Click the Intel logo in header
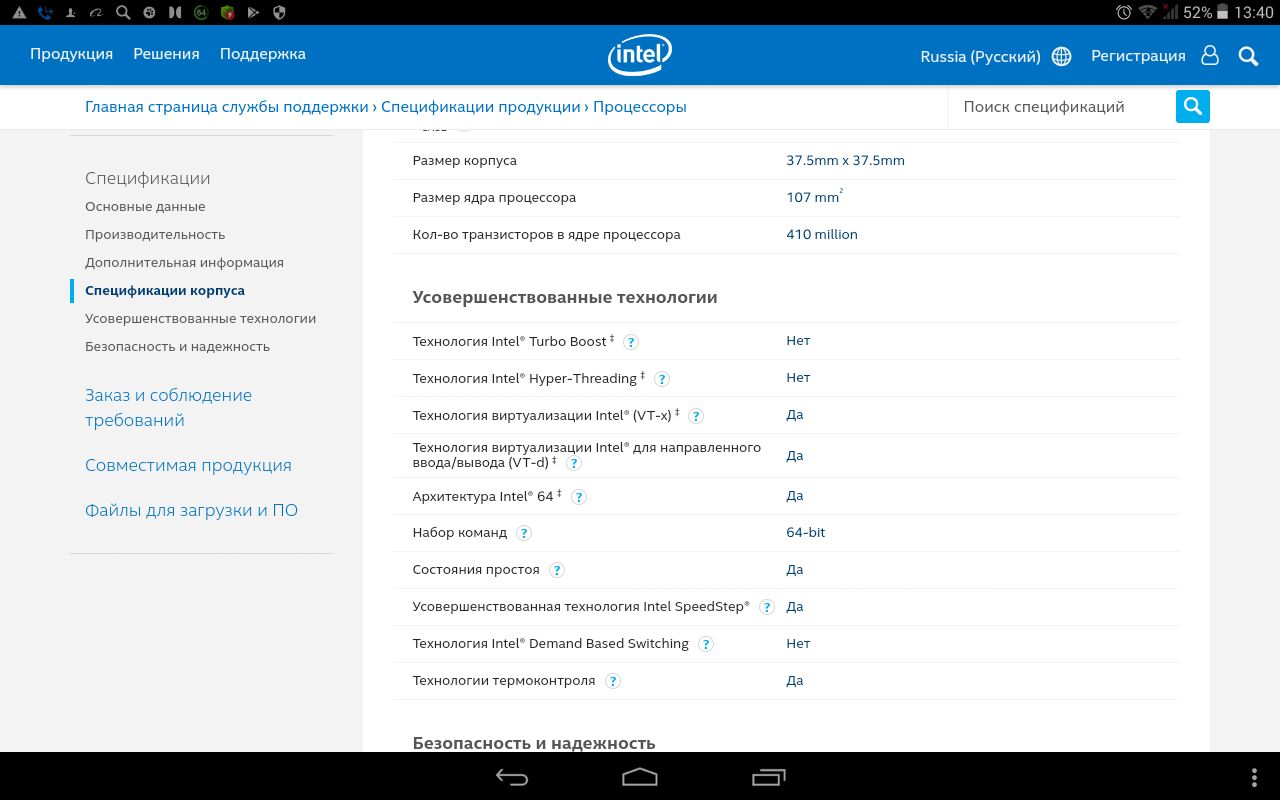Viewport: 1280px width, 800px height. (640, 55)
